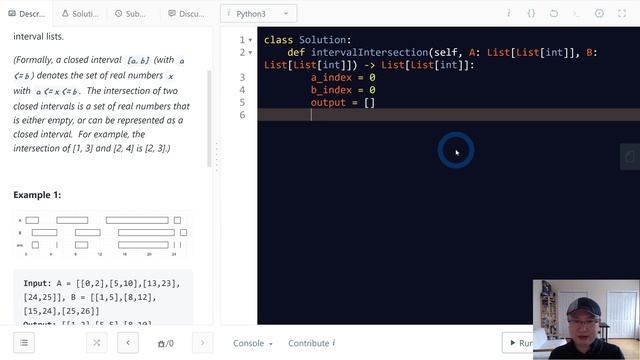Open editor settings gear icon
This screenshot has height=360, width=640.
(599, 13)
